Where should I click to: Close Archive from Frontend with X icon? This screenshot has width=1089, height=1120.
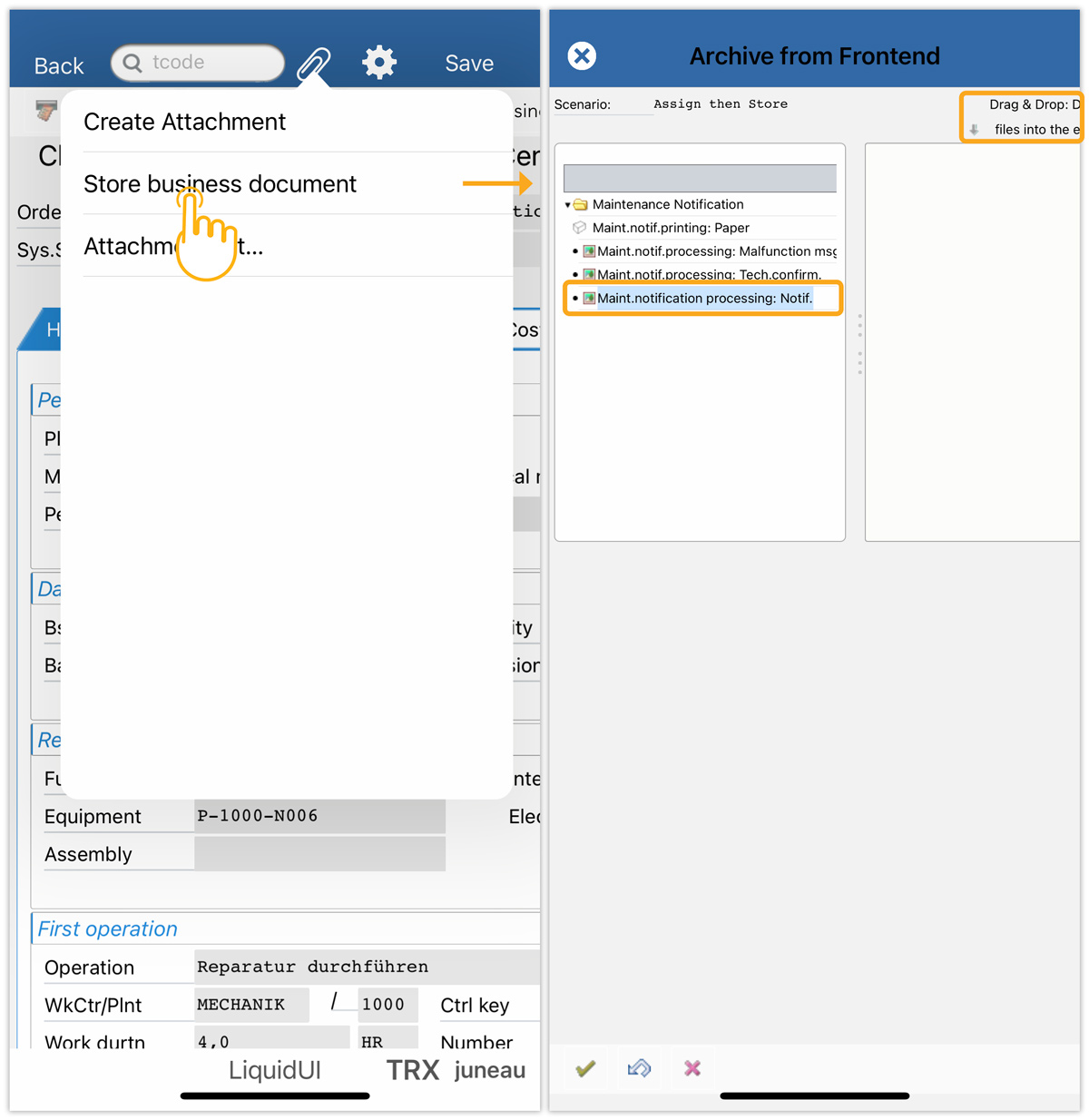click(x=582, y=56)
